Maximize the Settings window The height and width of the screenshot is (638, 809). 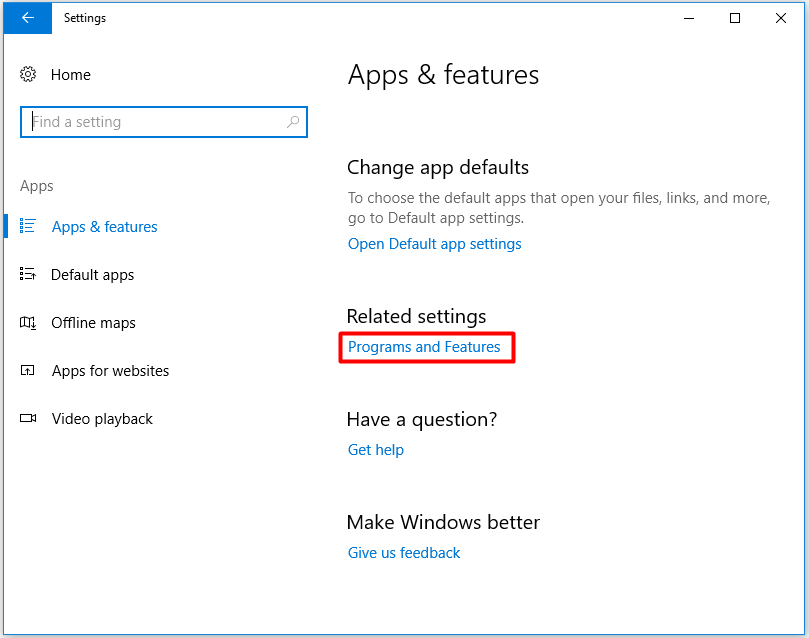pos(735,18)
